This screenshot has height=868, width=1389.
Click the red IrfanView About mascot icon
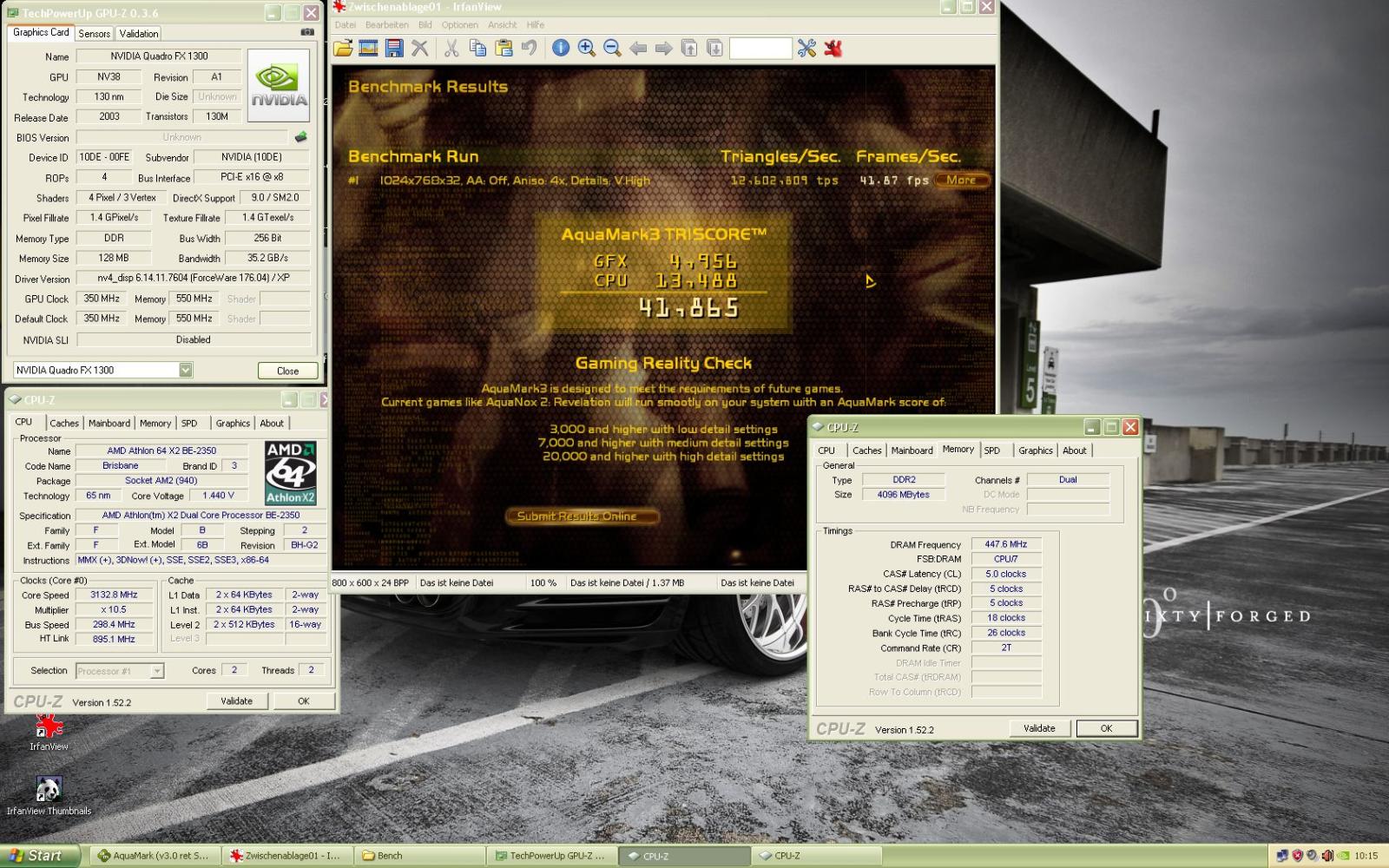coord(833,48)
